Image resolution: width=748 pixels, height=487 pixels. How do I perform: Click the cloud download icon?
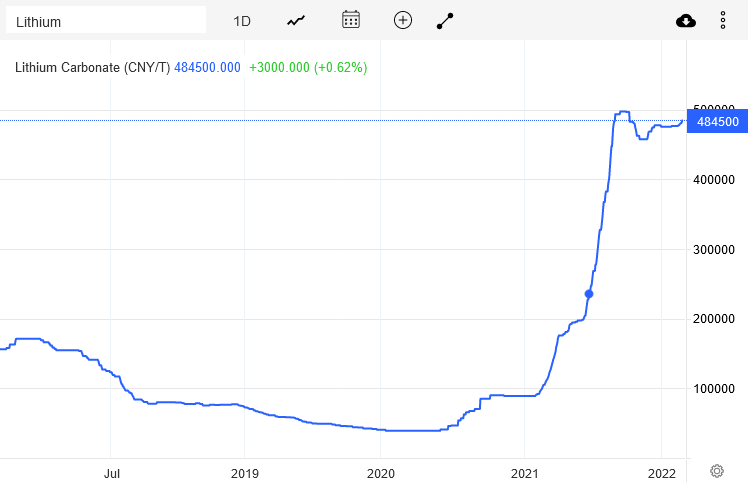click(x=686, y=21)
